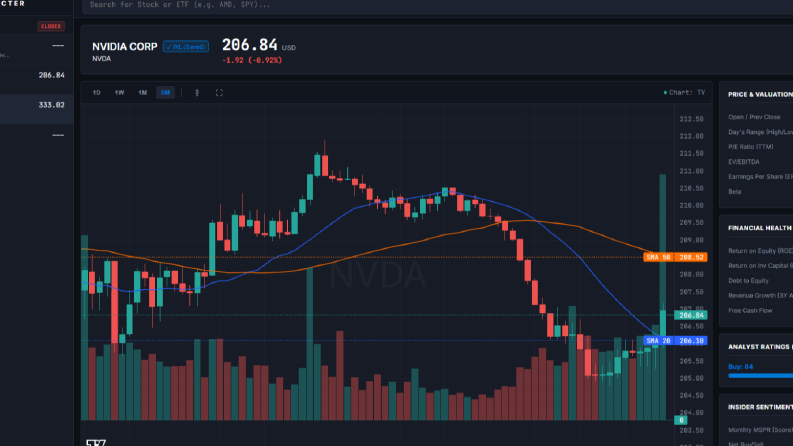Click the SMA 50 orange price label
This screenshot has height=446, width=793.
click(x=675, y=257)
